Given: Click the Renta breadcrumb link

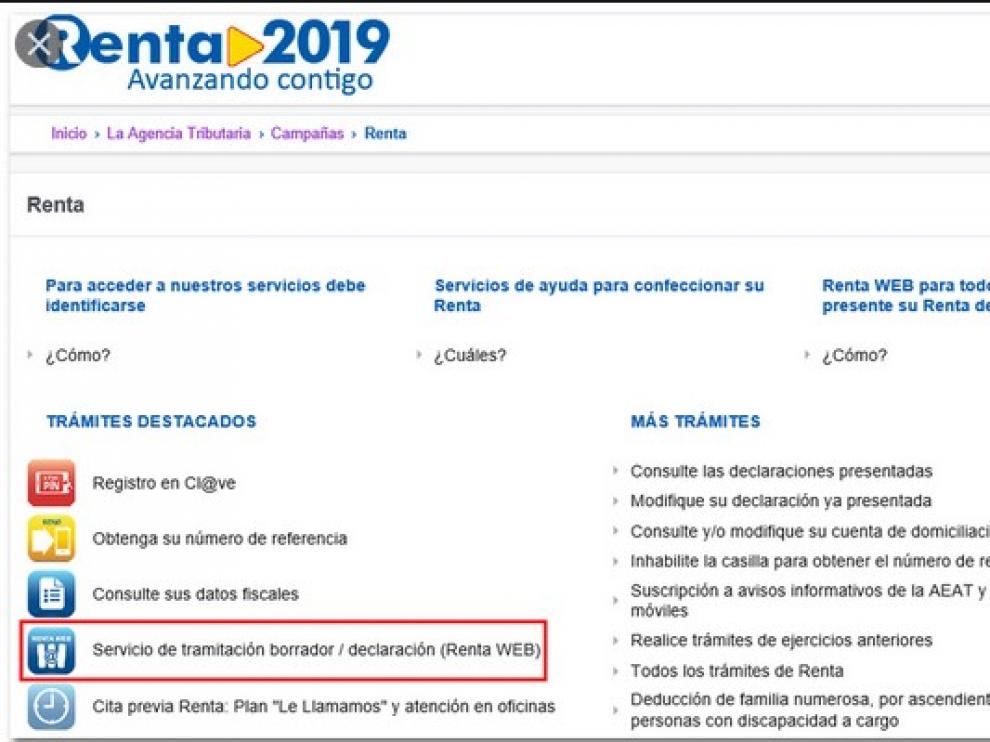Looking at the screenshot, I should (385, 133).
